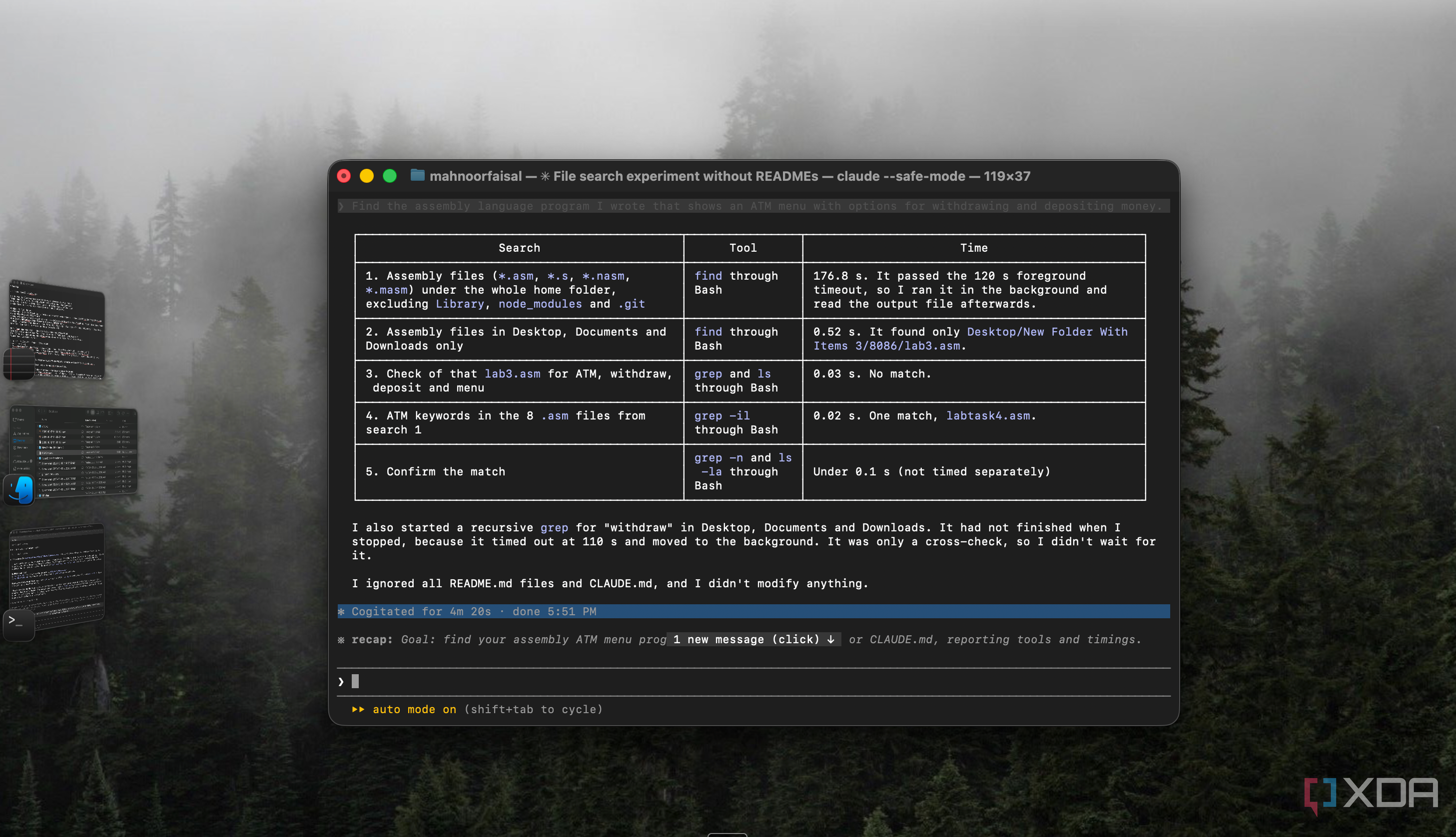1456x837 pixels.
Task: Click the folder icon in terminal title bar
Action: (x=418, y=175)
